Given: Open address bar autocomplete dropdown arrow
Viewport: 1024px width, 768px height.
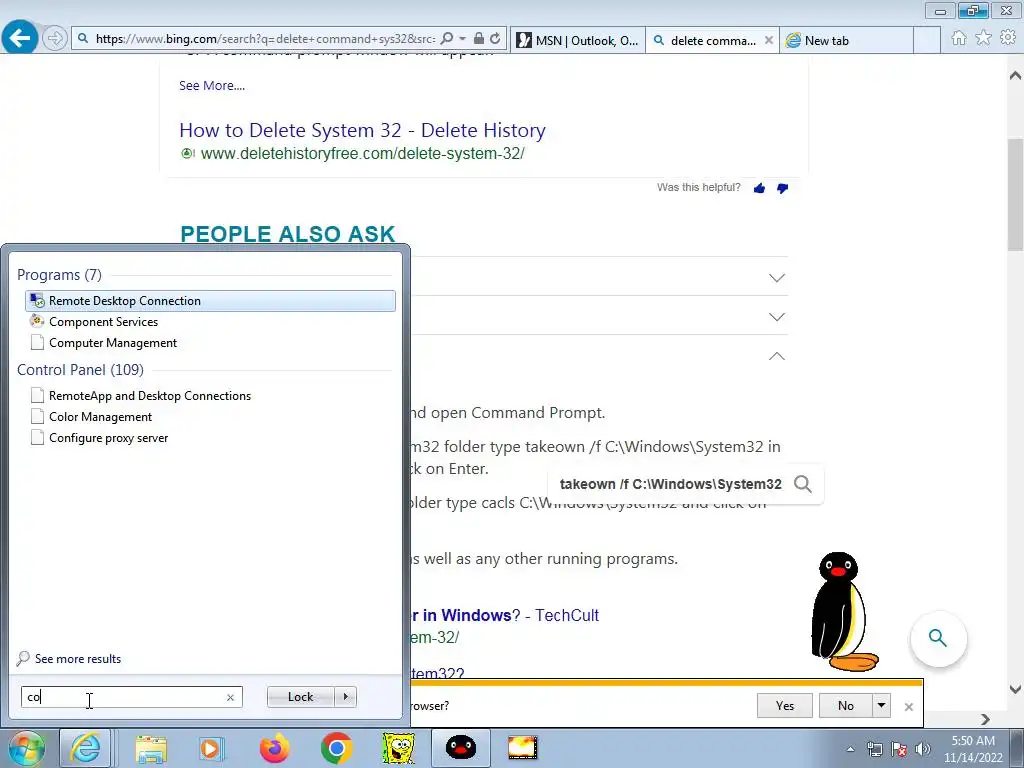Looking at the screenshot, I should tap(462, 39).
